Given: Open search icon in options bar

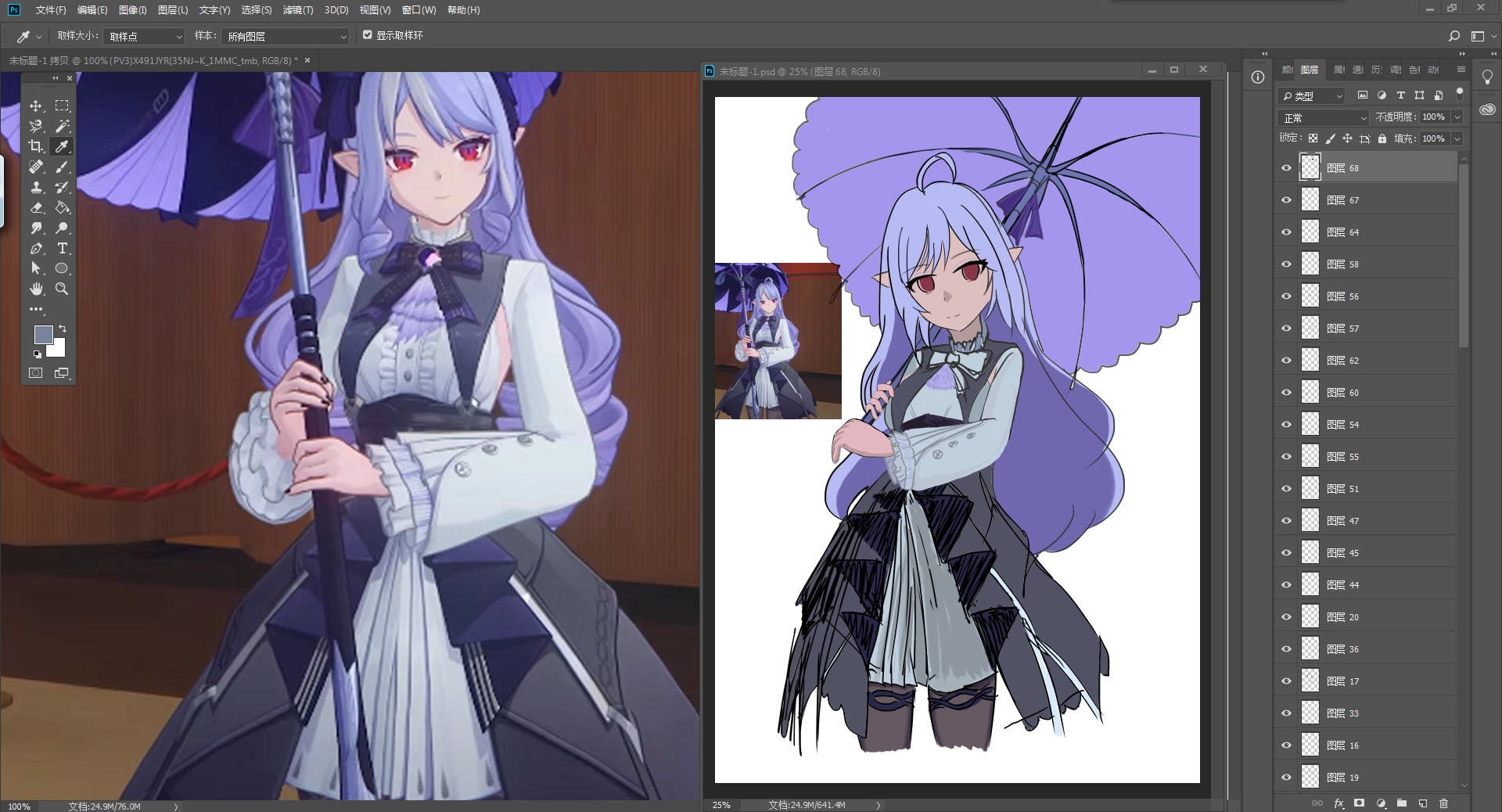Looking at the screenshot, I should pos(1454,36).
